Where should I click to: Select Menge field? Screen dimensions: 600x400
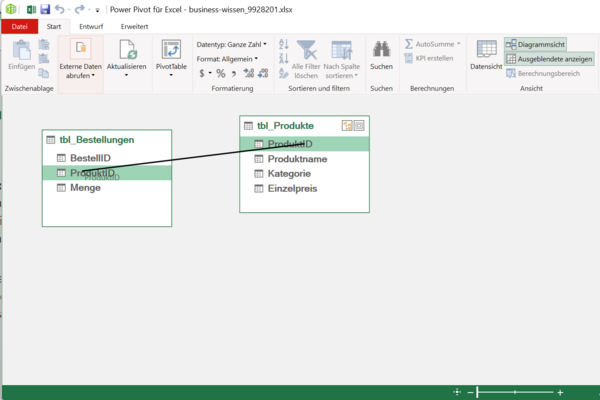(x=107, y=188)
